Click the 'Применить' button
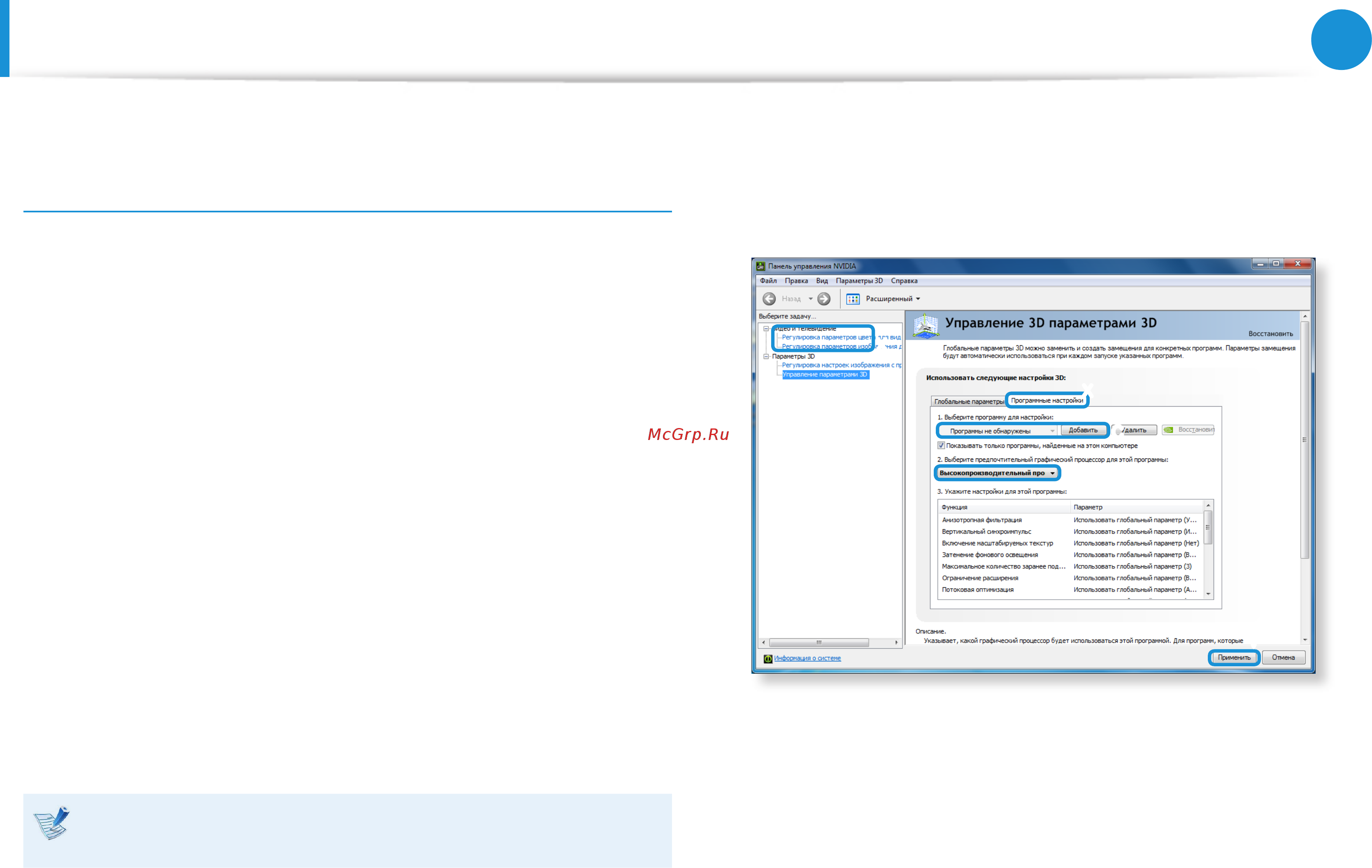Viewport: 1372px width, 868px height. pyautogui.click(x=1234, y=657)
